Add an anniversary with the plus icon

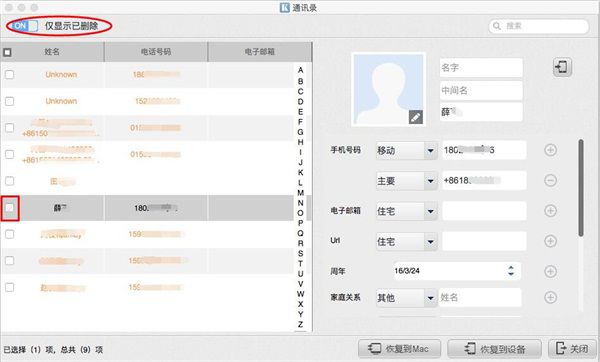pos(550,271)
